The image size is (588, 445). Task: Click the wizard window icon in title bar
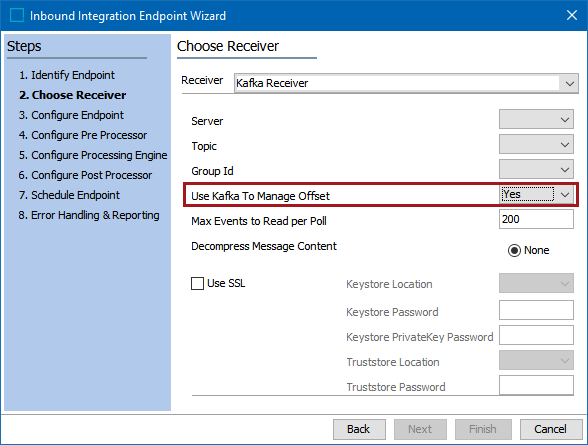point(16,15)
